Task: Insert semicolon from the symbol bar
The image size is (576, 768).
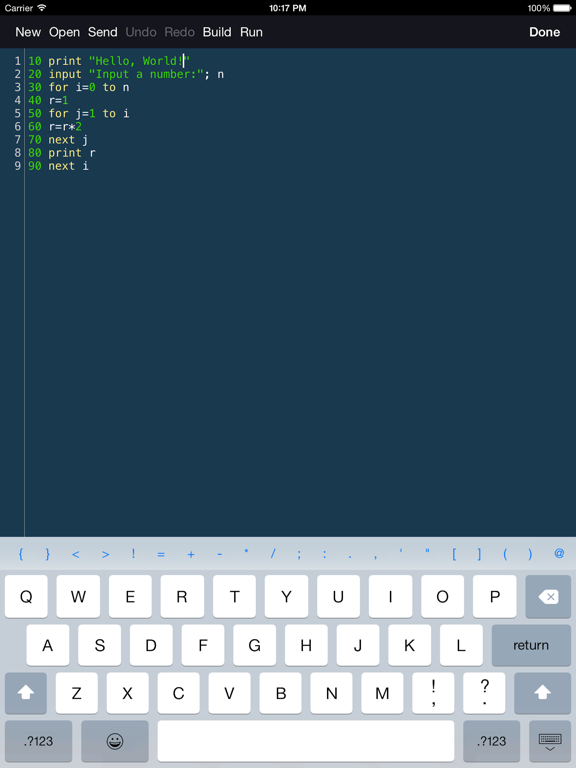Action: pos(299,554)
